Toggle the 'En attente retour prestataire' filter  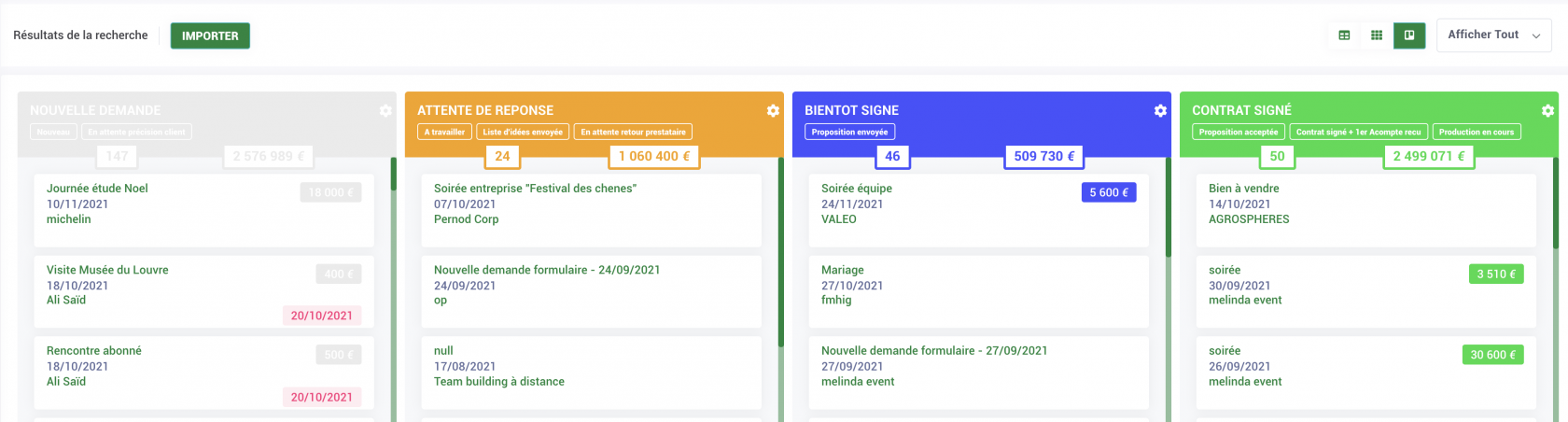[x=633, y=133]
